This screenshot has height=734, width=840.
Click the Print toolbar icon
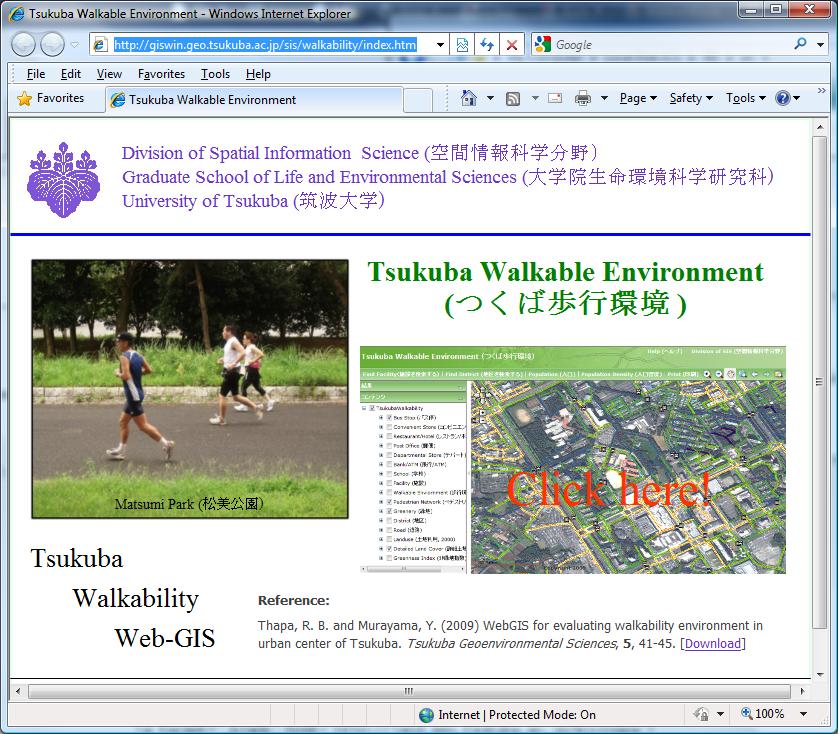click(x=583, y=98)
